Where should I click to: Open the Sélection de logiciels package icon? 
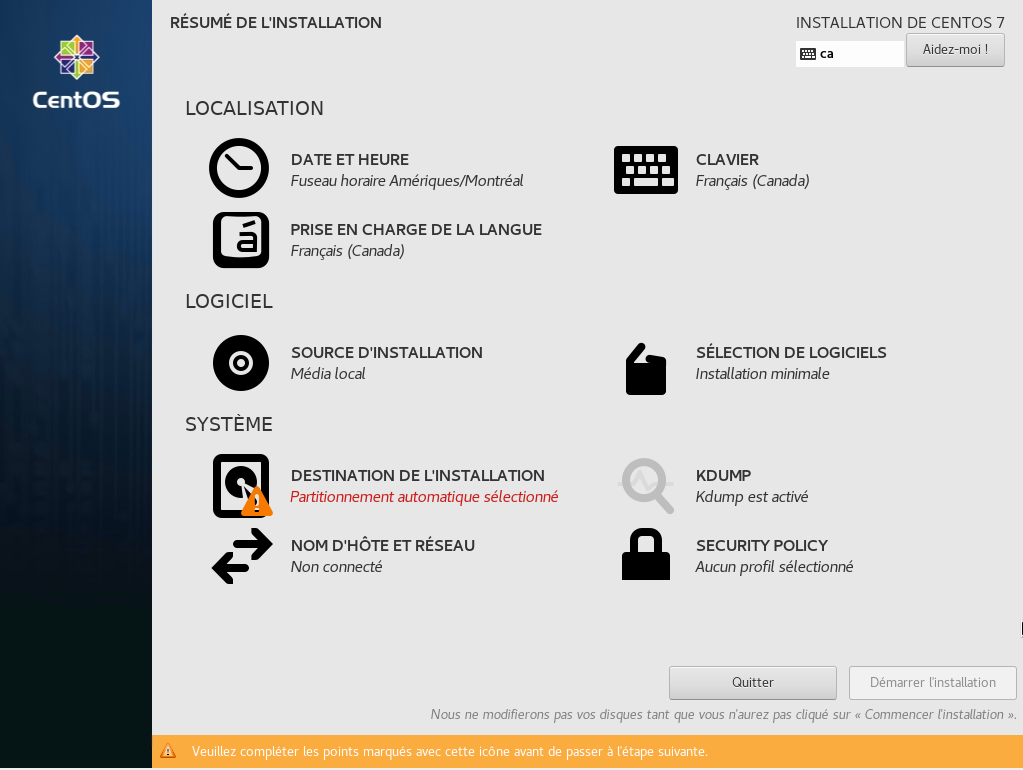(645, 369)
